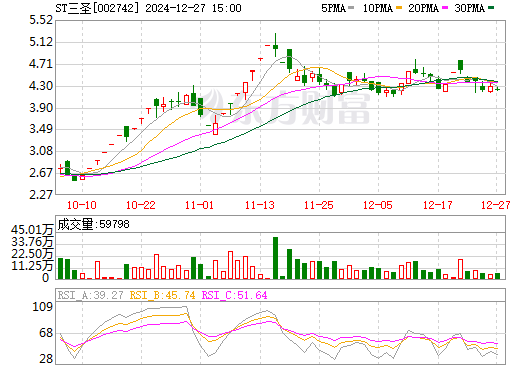The height and width of the screenshot is (365, 520).
Task: Click the 5.52 price axis label
Action: coord(41,20)
